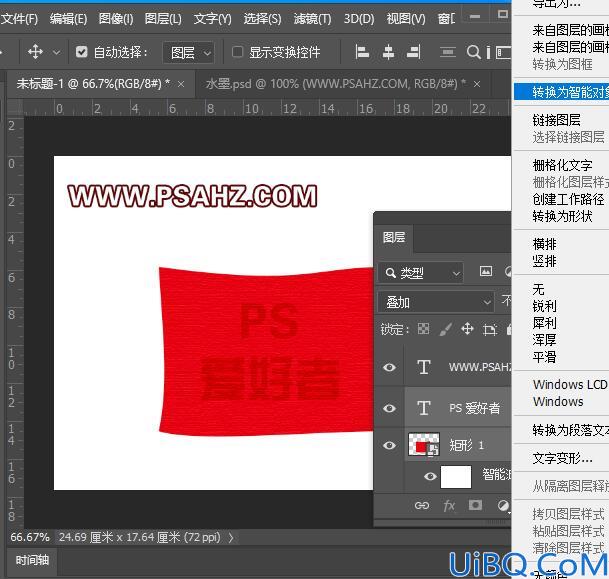Choose 文字变形... in context menu

point(562,458)
